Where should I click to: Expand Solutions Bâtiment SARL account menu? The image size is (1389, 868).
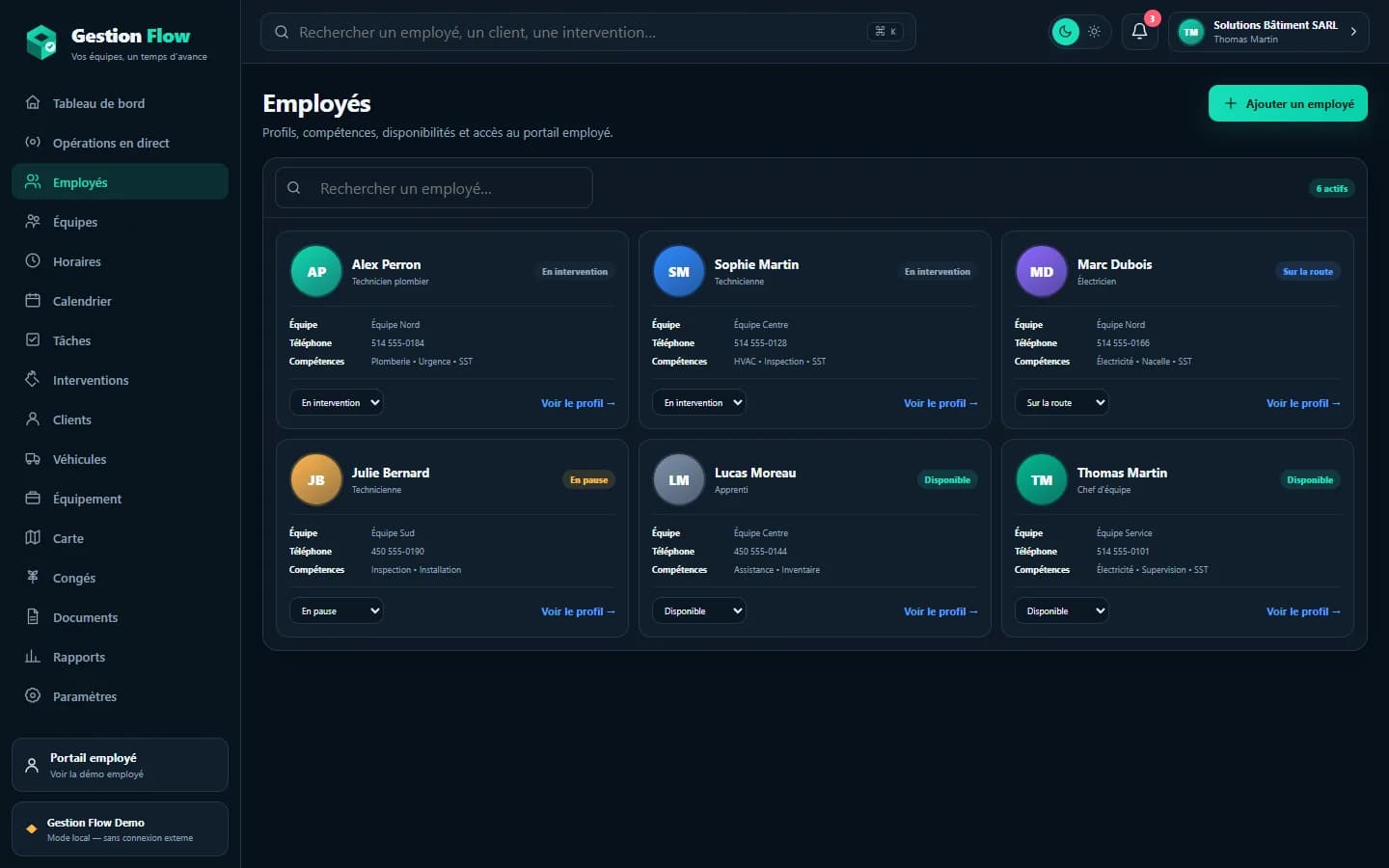(x=1268, y=32)
